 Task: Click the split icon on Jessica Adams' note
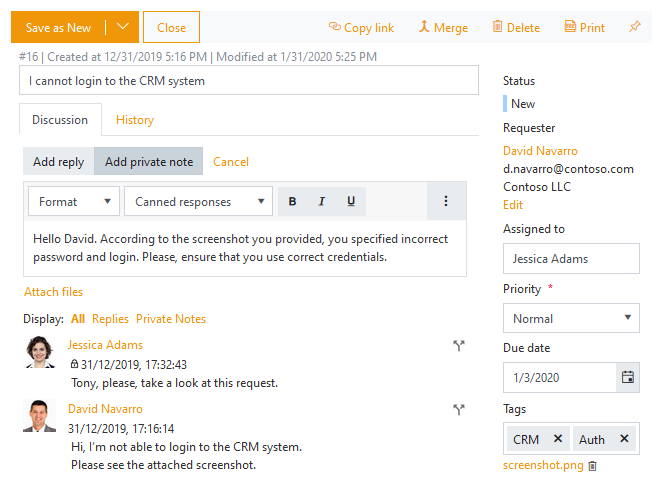(459, 346)
